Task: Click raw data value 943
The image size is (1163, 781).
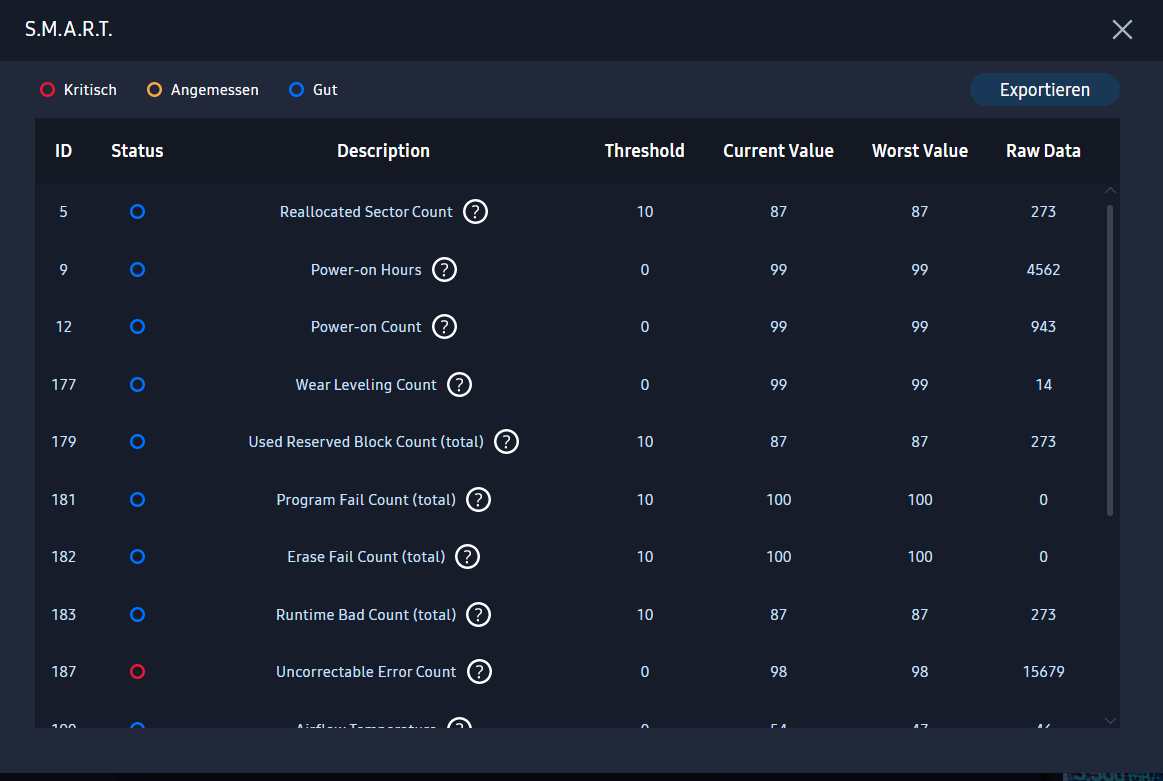Action: pos(1044,327)
